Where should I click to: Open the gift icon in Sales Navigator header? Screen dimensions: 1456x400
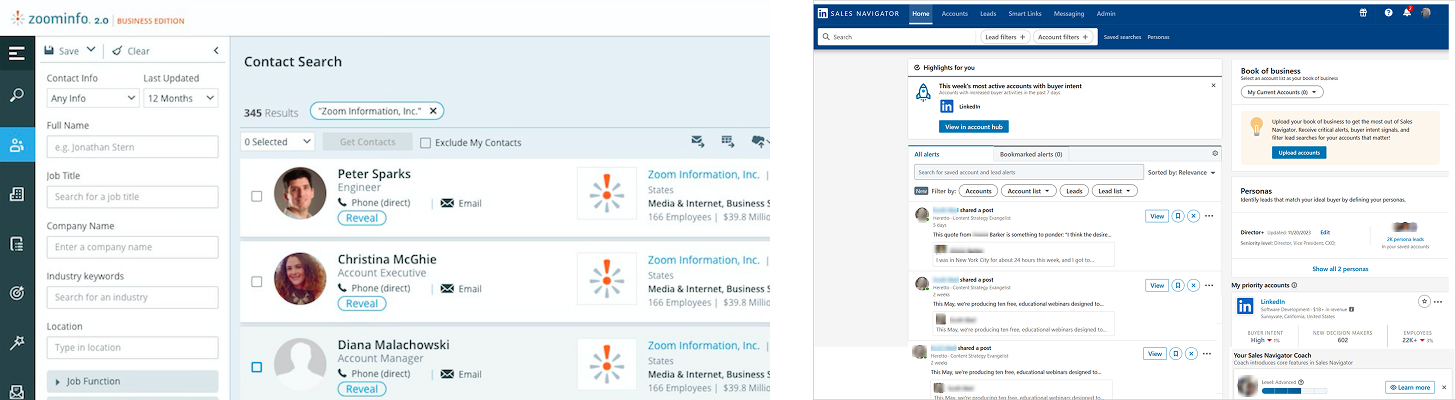(1363, 13)
